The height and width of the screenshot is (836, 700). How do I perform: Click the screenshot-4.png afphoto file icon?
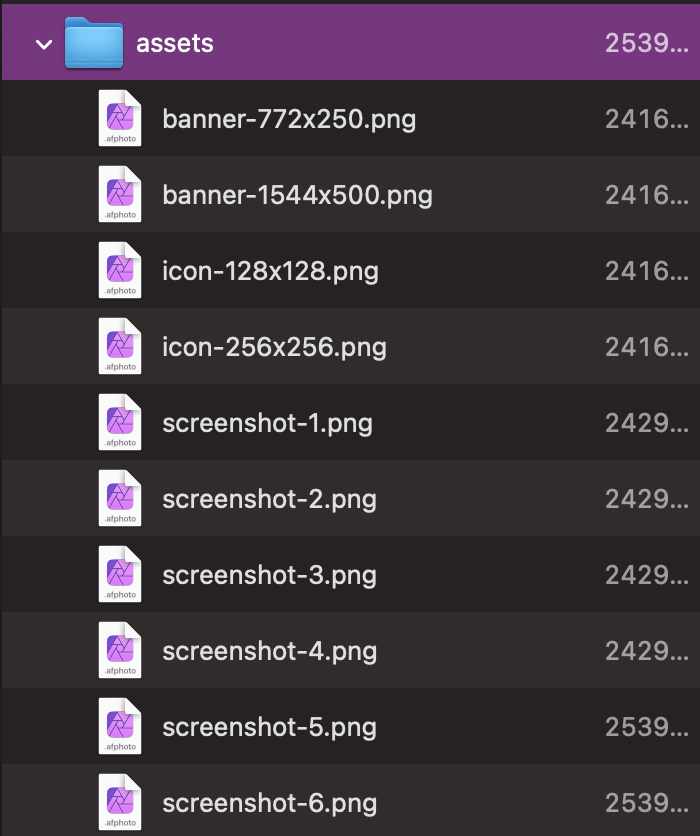click(x=120, y=651)
